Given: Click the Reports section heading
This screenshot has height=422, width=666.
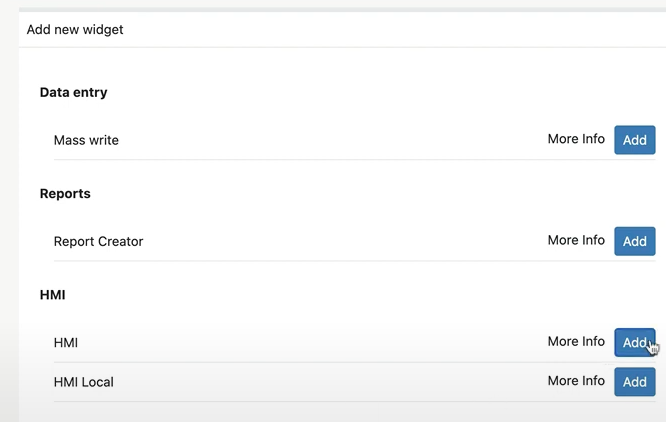Looking at the screenshot, I should point(65,194).
